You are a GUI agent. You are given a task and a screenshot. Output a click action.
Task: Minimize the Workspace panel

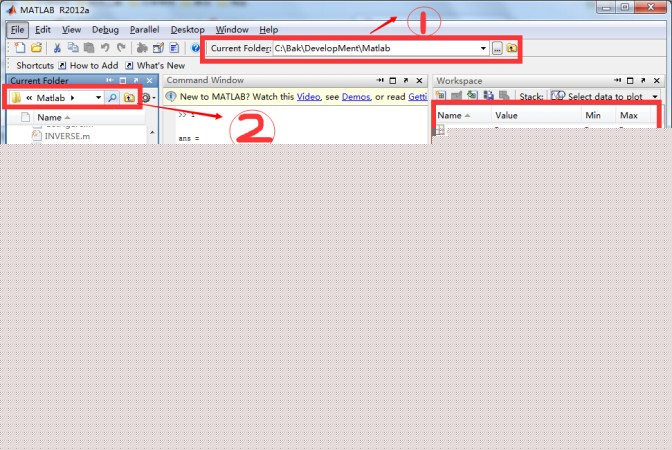point(617,80)
